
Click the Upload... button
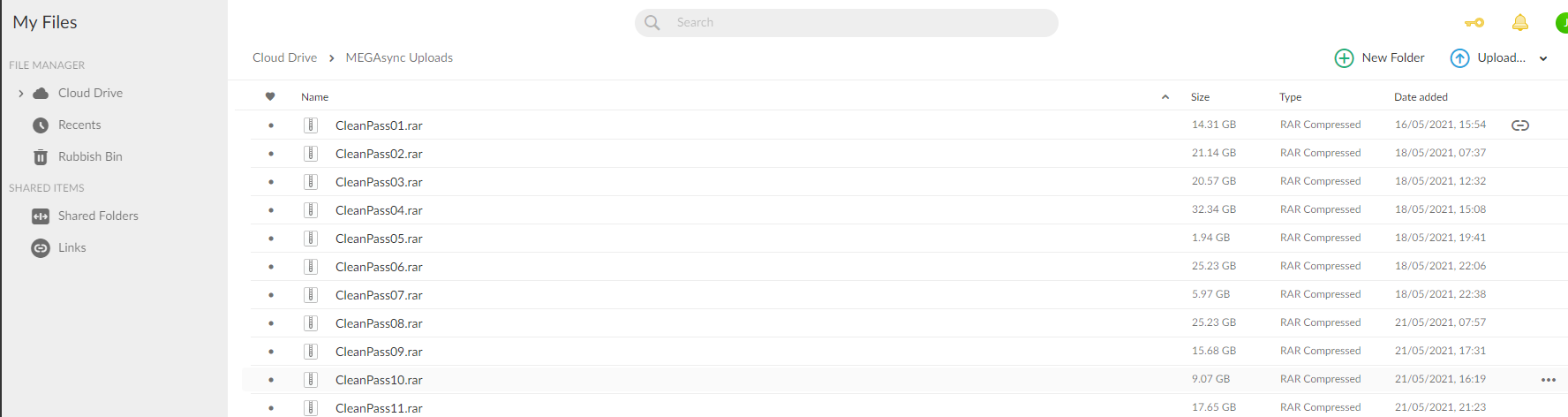tap(1489, 58)
